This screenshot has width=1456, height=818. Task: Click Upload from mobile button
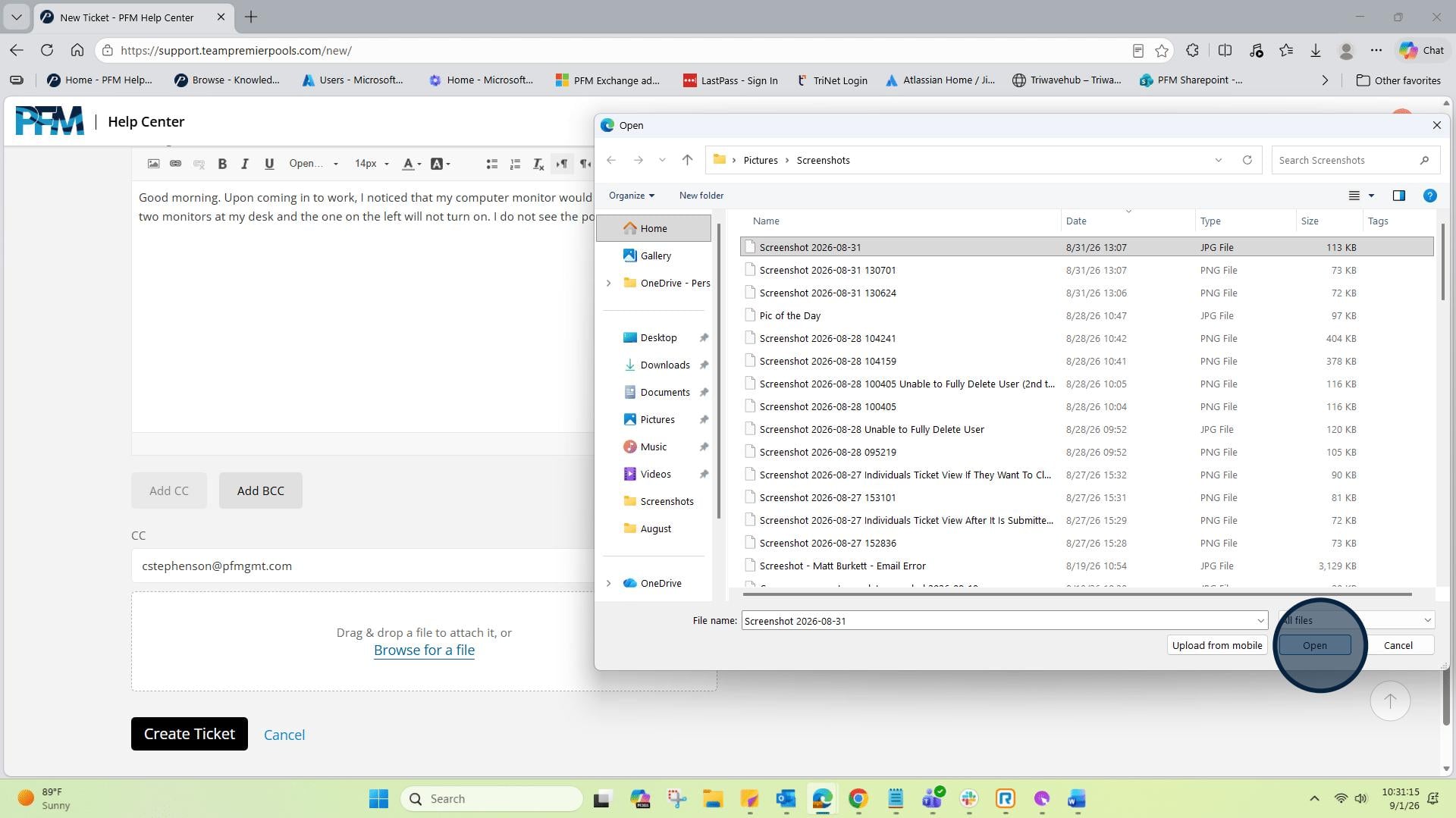(x=1216, y=645)
